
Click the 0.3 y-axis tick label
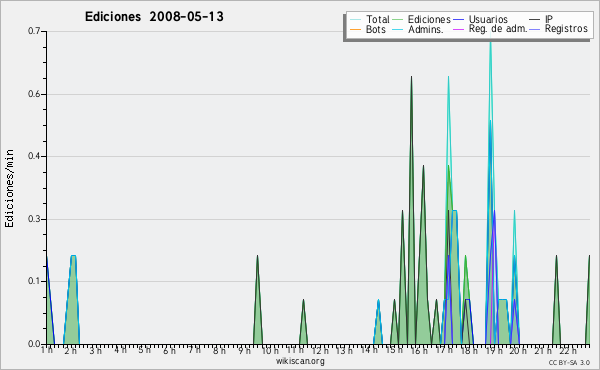(x=34, y=219)
